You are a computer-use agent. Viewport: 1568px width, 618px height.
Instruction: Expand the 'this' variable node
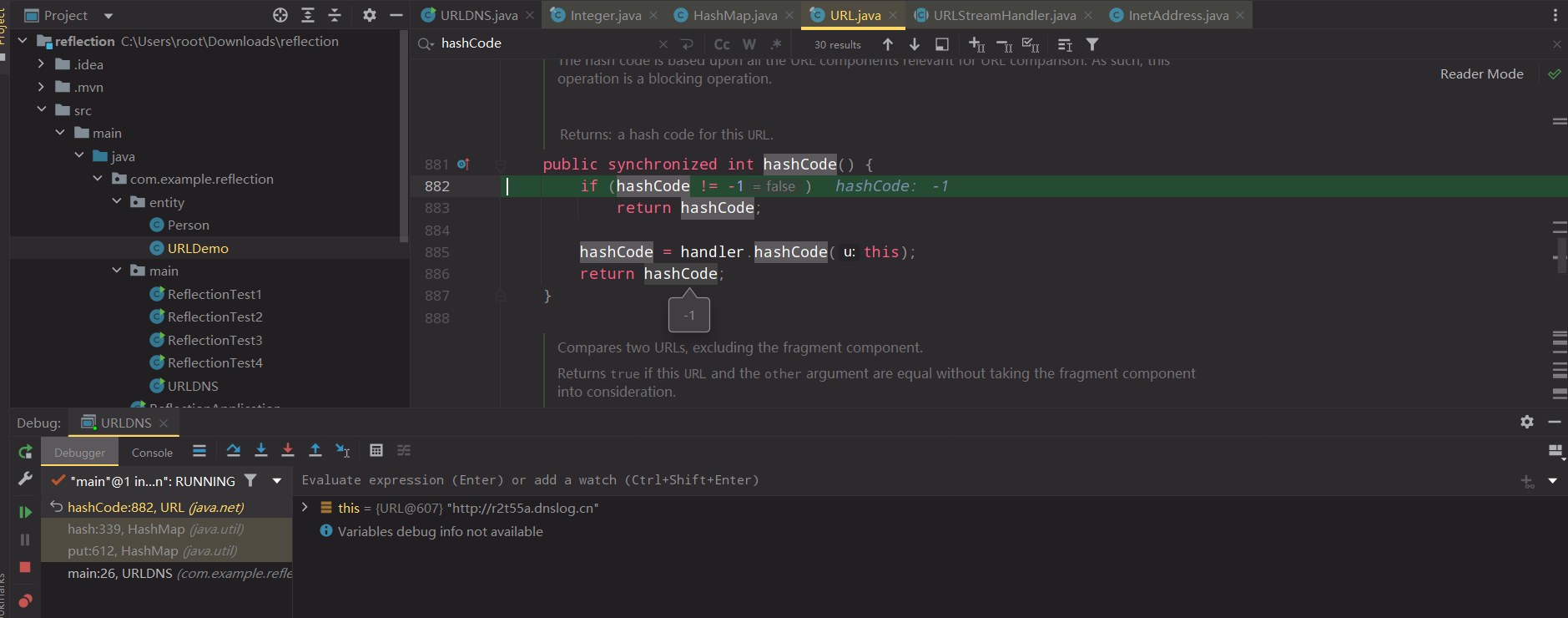pos(305,508)
